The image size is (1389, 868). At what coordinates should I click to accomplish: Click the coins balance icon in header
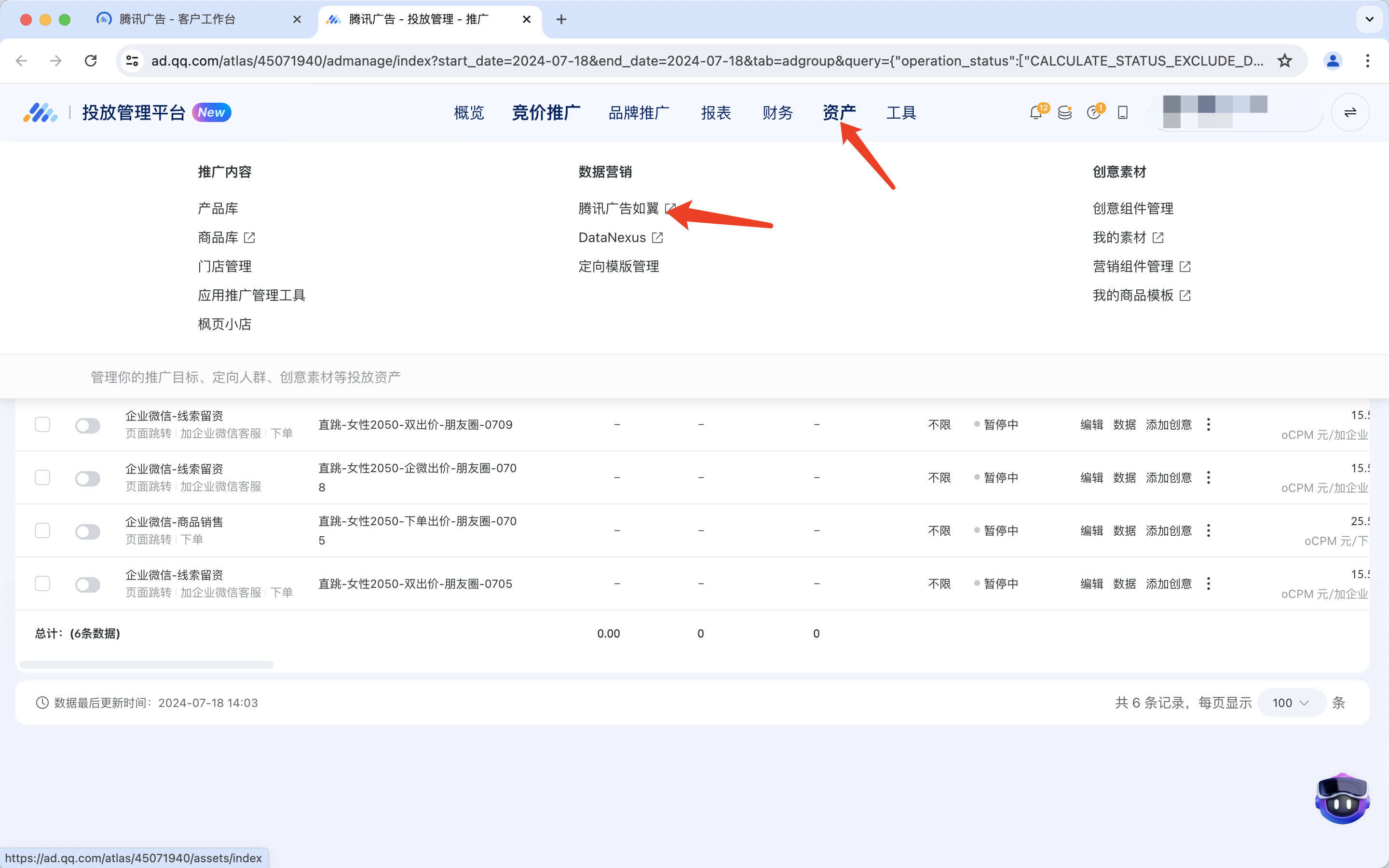[1065, 112]
